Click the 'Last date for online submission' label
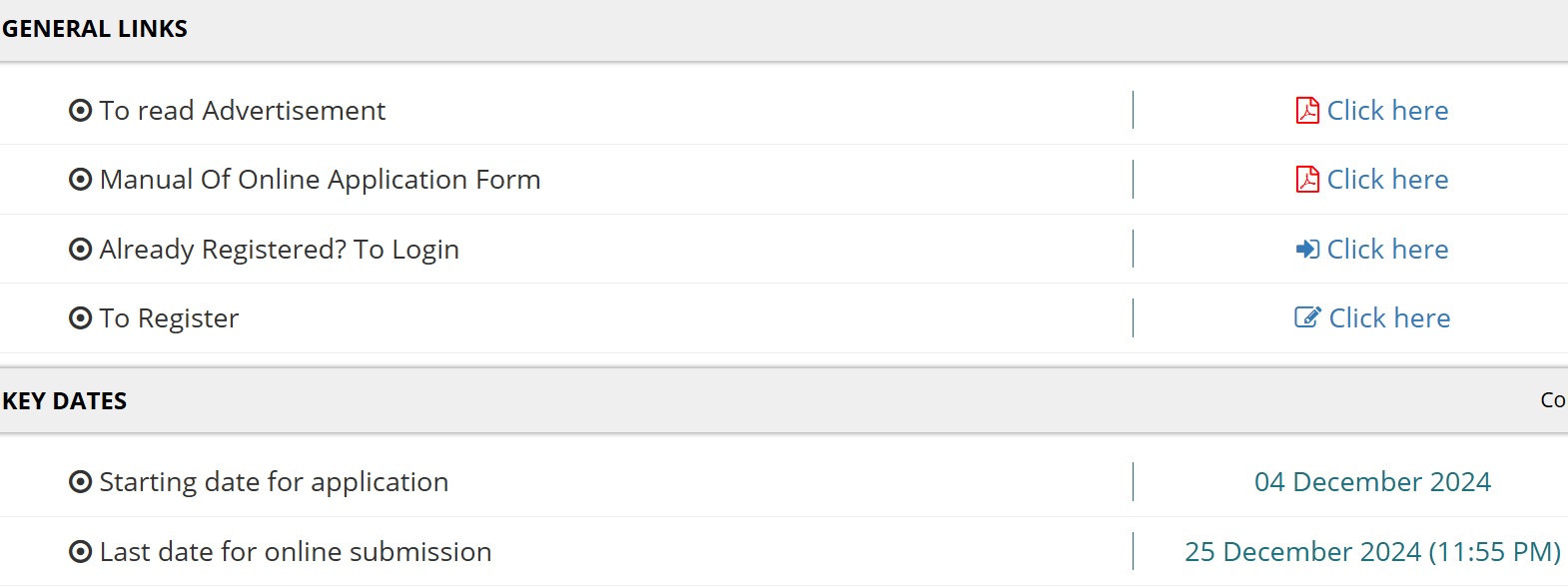The image size is (1568, 587). tap(296, 551)
